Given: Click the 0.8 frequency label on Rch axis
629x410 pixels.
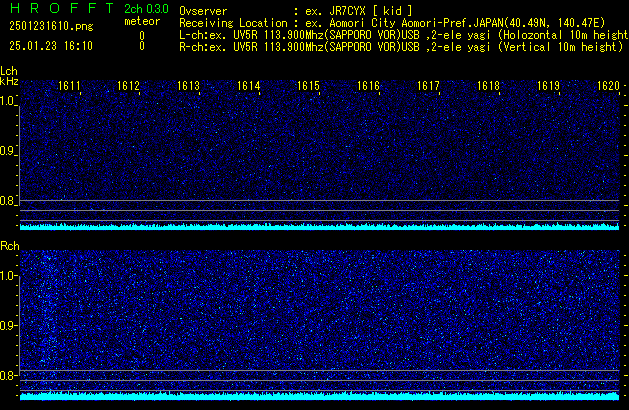Looking at the screenshot, I should 7,375.
